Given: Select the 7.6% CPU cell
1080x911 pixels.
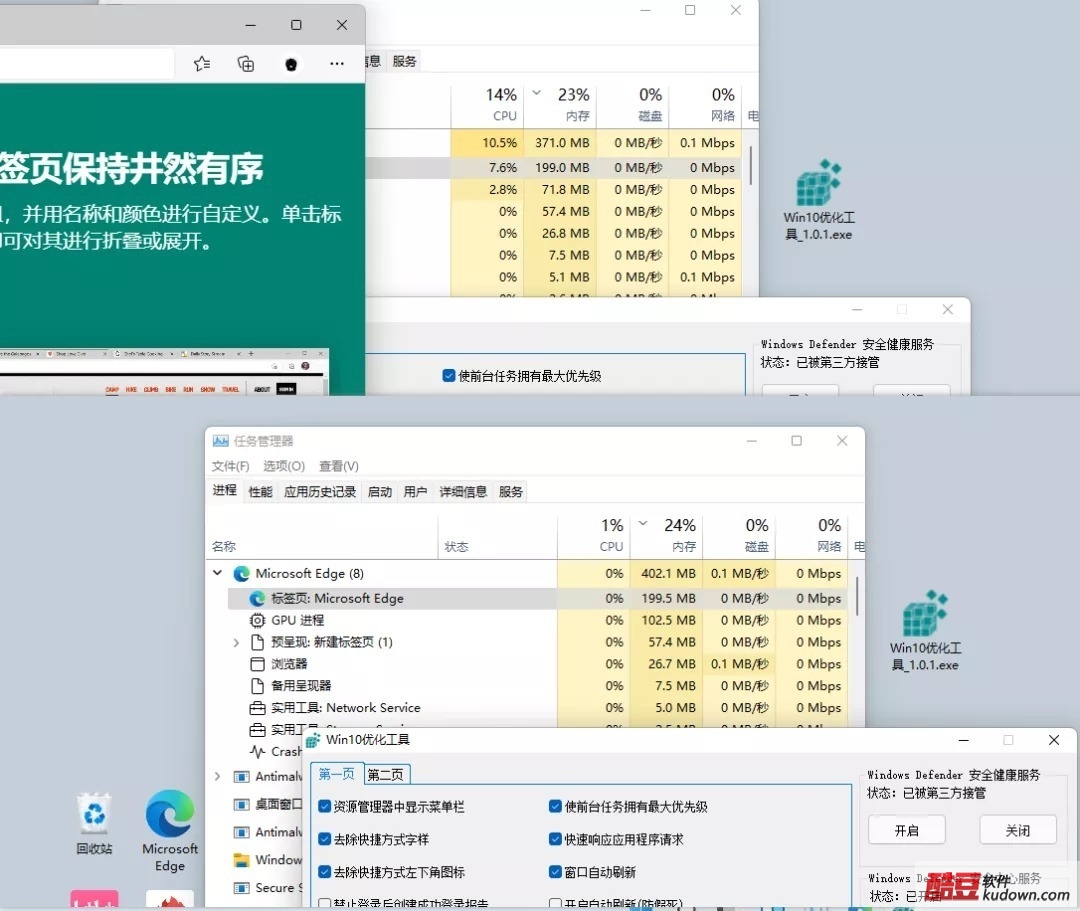Looking at the screenshot, I should 488,167.
